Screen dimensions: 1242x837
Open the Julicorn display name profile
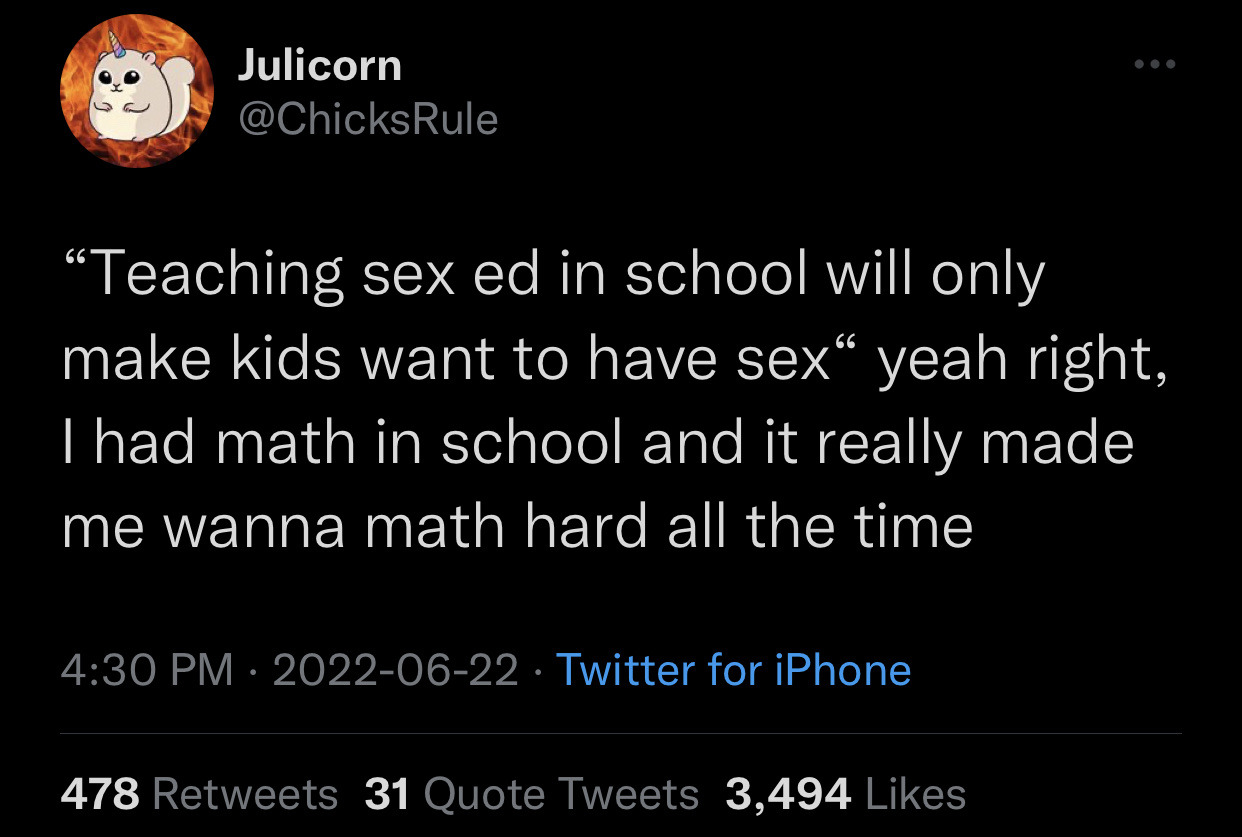point(319,67)
